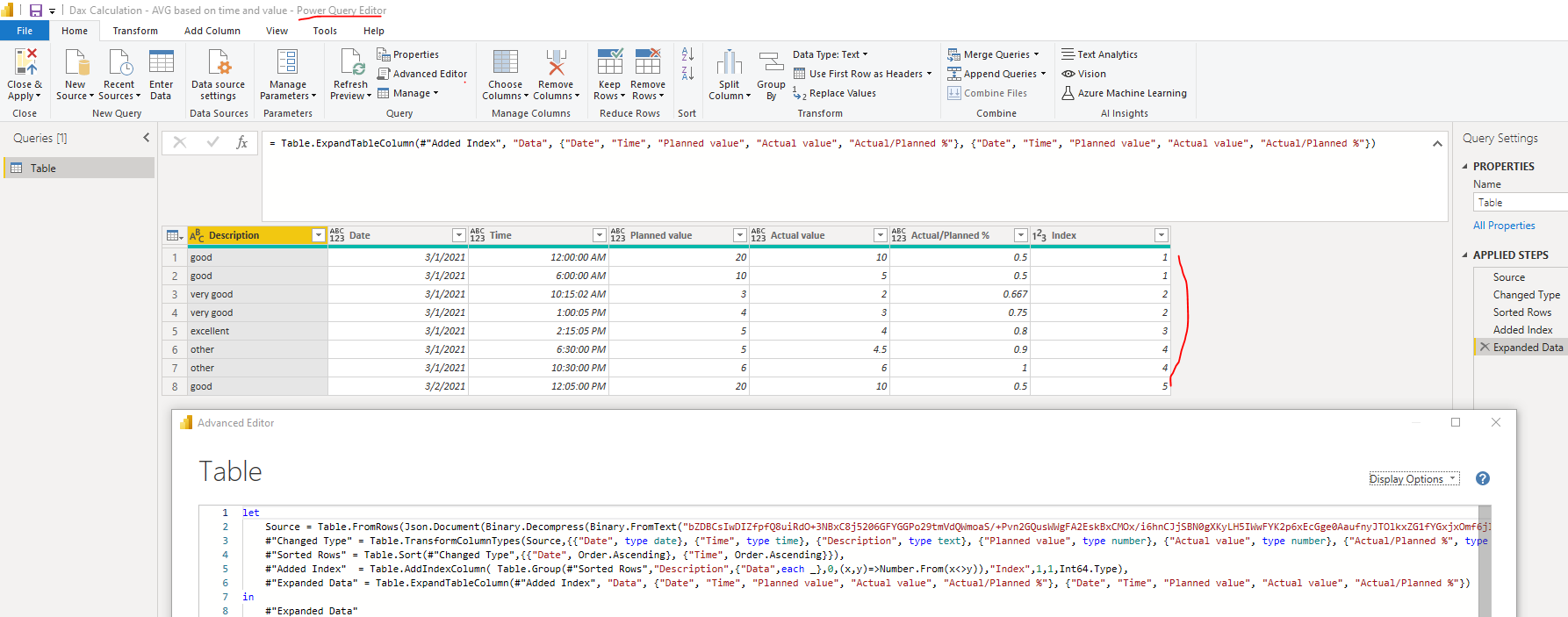Open the Data Type: Text dropdown
This screenshot has height=617, width=1568.
point(831,54)
